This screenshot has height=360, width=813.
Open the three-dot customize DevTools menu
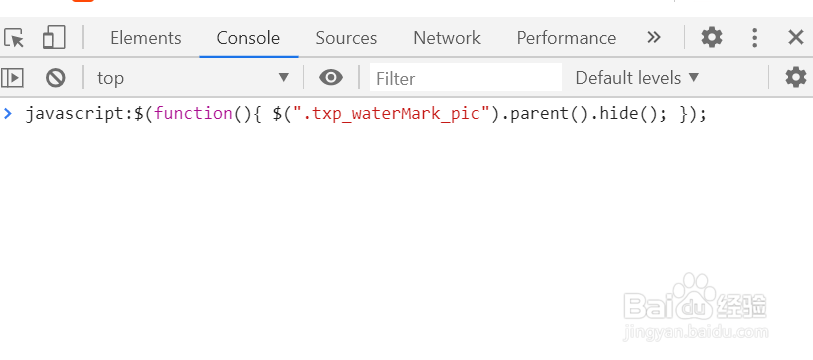[754, 38]
